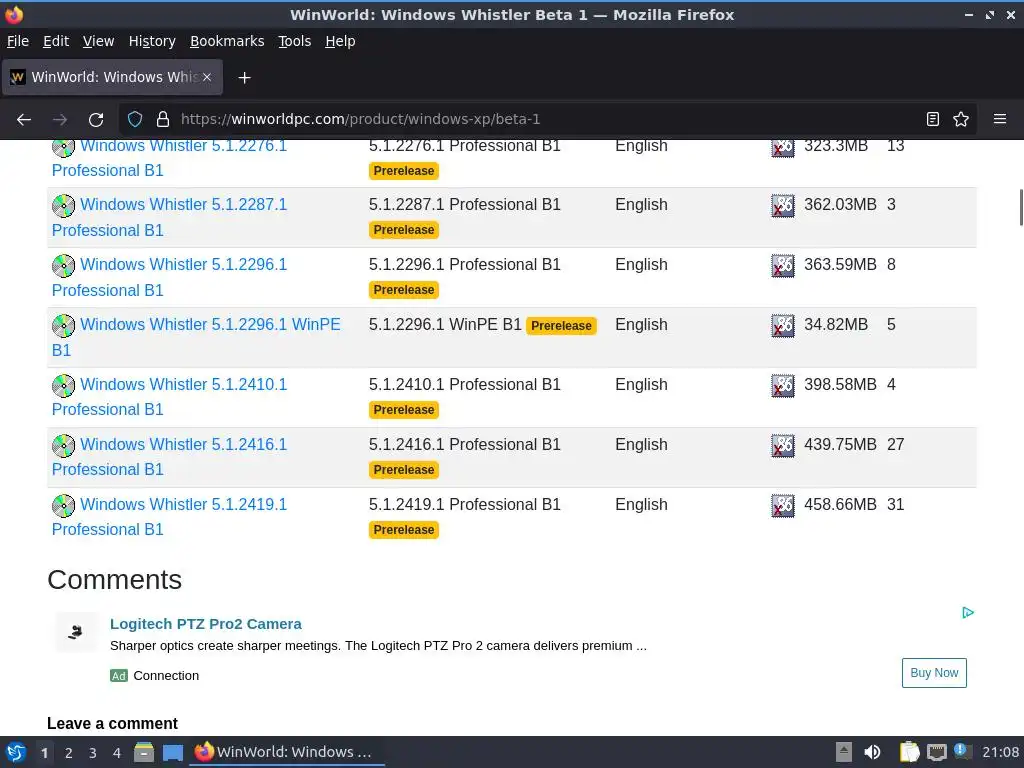The height and width of the screenshot is (768, 1024).
Task: Open Windows Whistler 5.1.2296.1 Professional B1 link
Action: [x=169, y=277]
